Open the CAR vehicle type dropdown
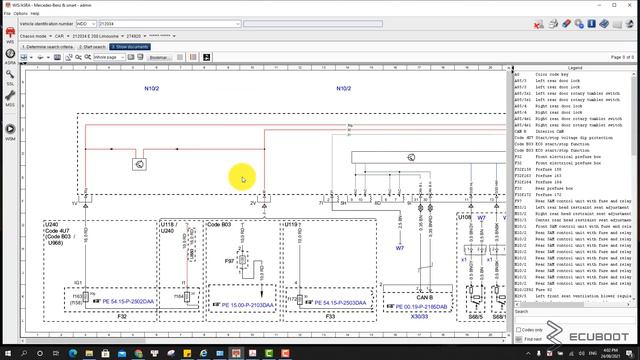The width and height of the screenshot is (640, 360). click(68, 36)
